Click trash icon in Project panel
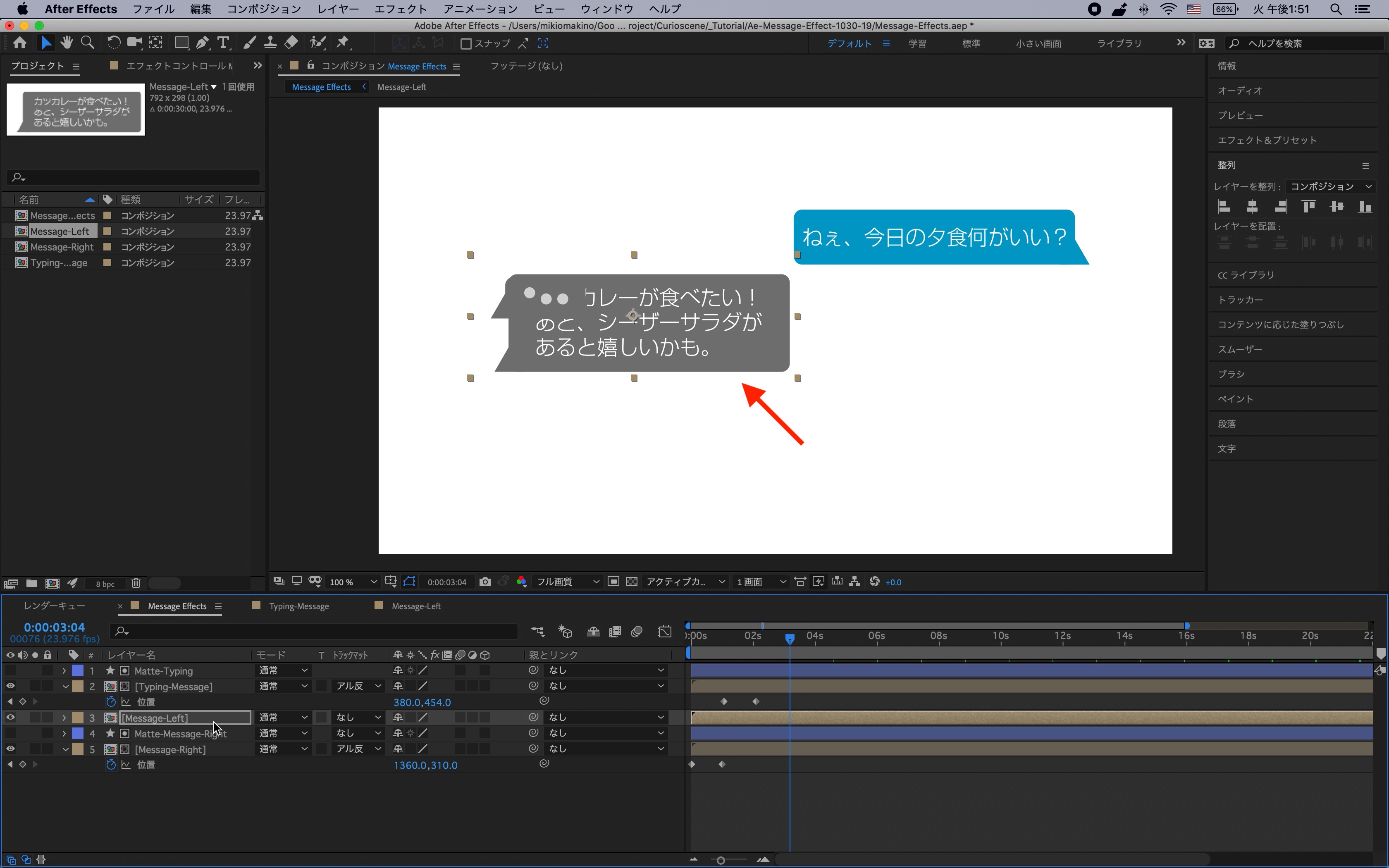1389x868 pixels. [x=136, y=583]
